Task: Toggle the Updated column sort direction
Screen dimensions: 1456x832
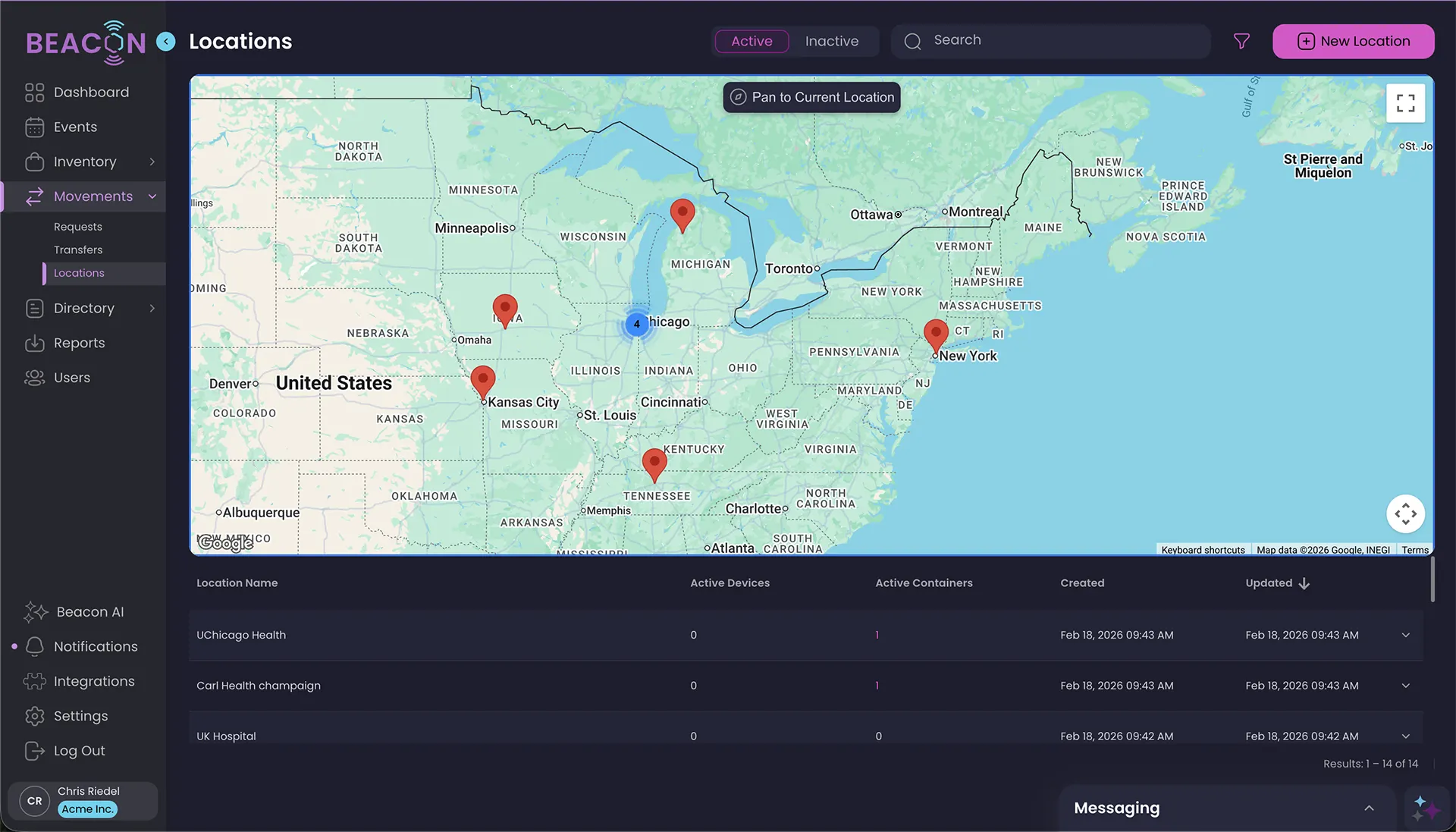Action: tap(1304, 583)
